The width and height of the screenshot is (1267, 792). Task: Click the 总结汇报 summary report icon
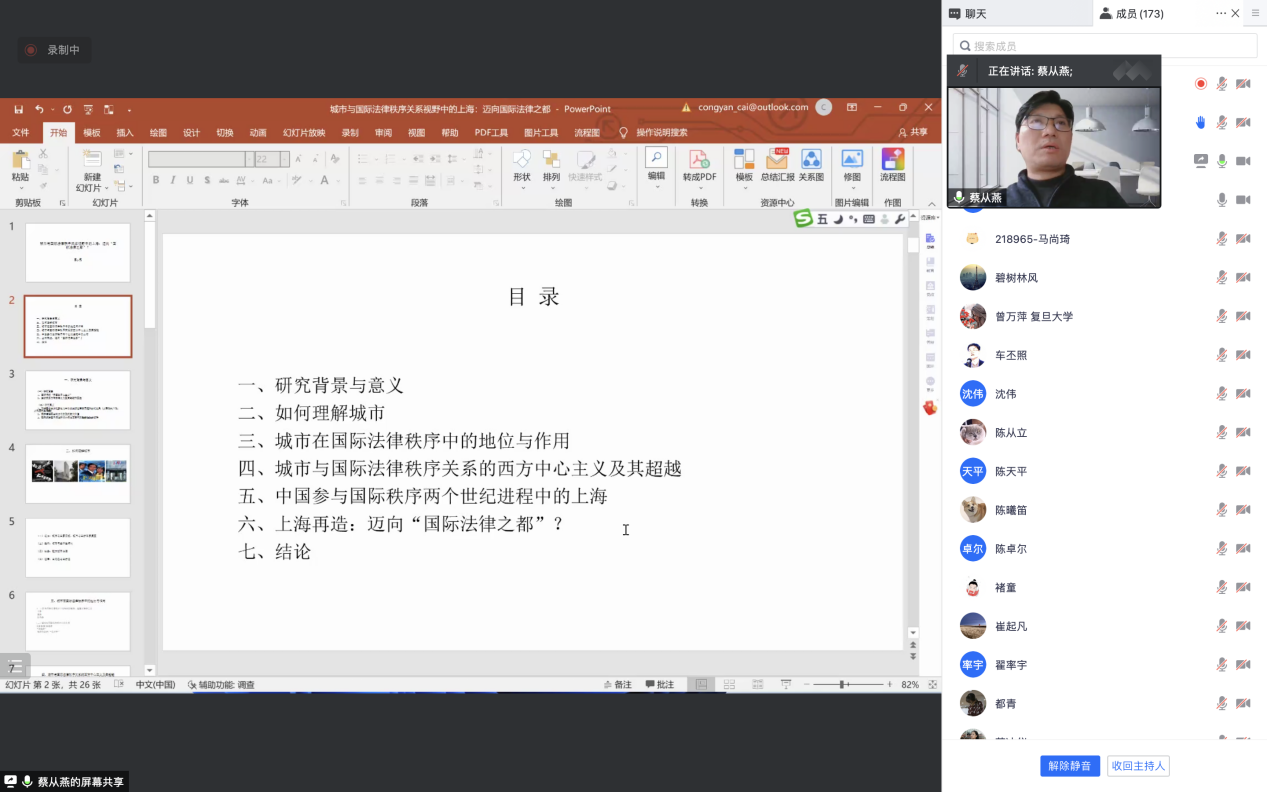tap(777, 160)
